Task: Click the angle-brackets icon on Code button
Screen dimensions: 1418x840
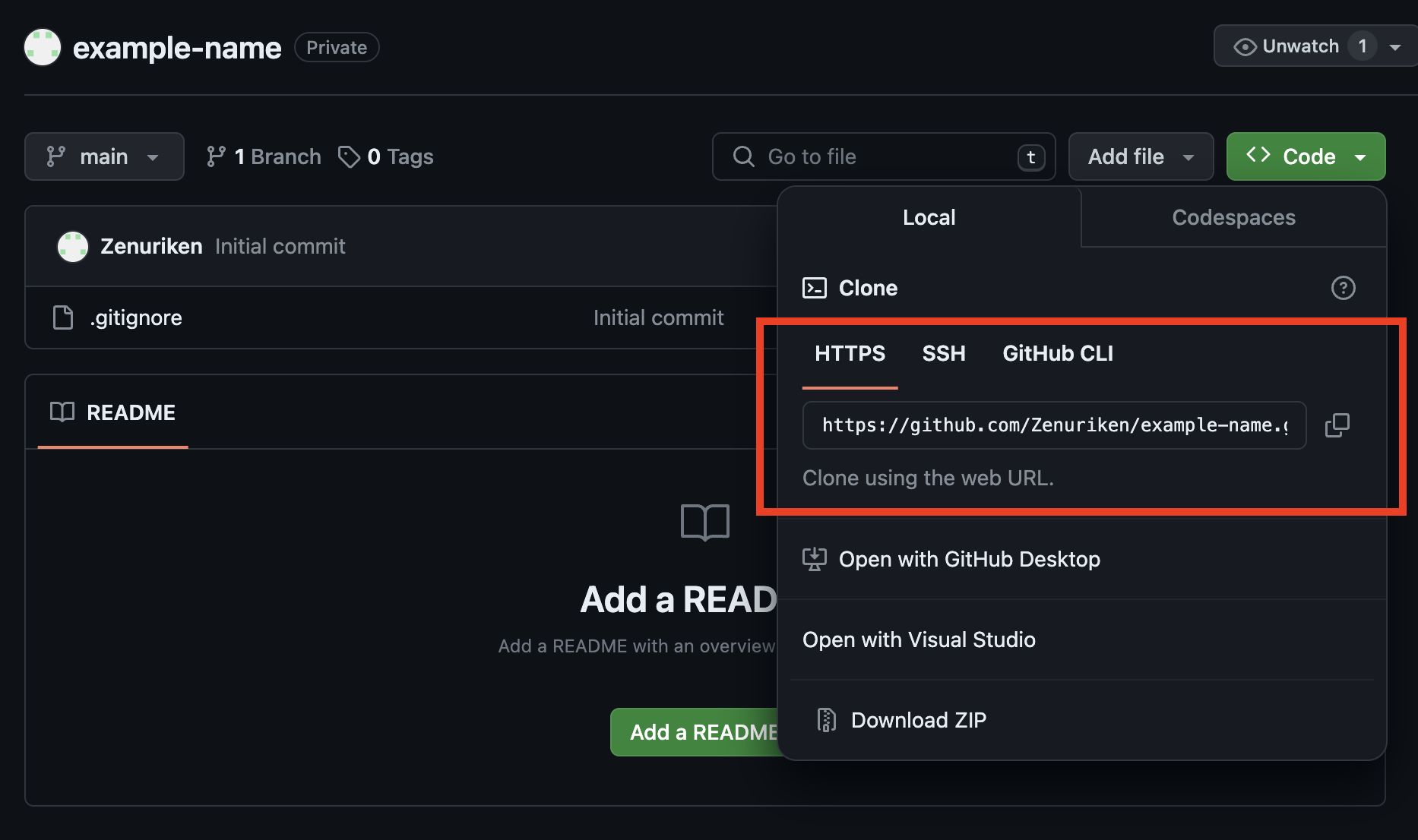Action: click(1258, 155)
